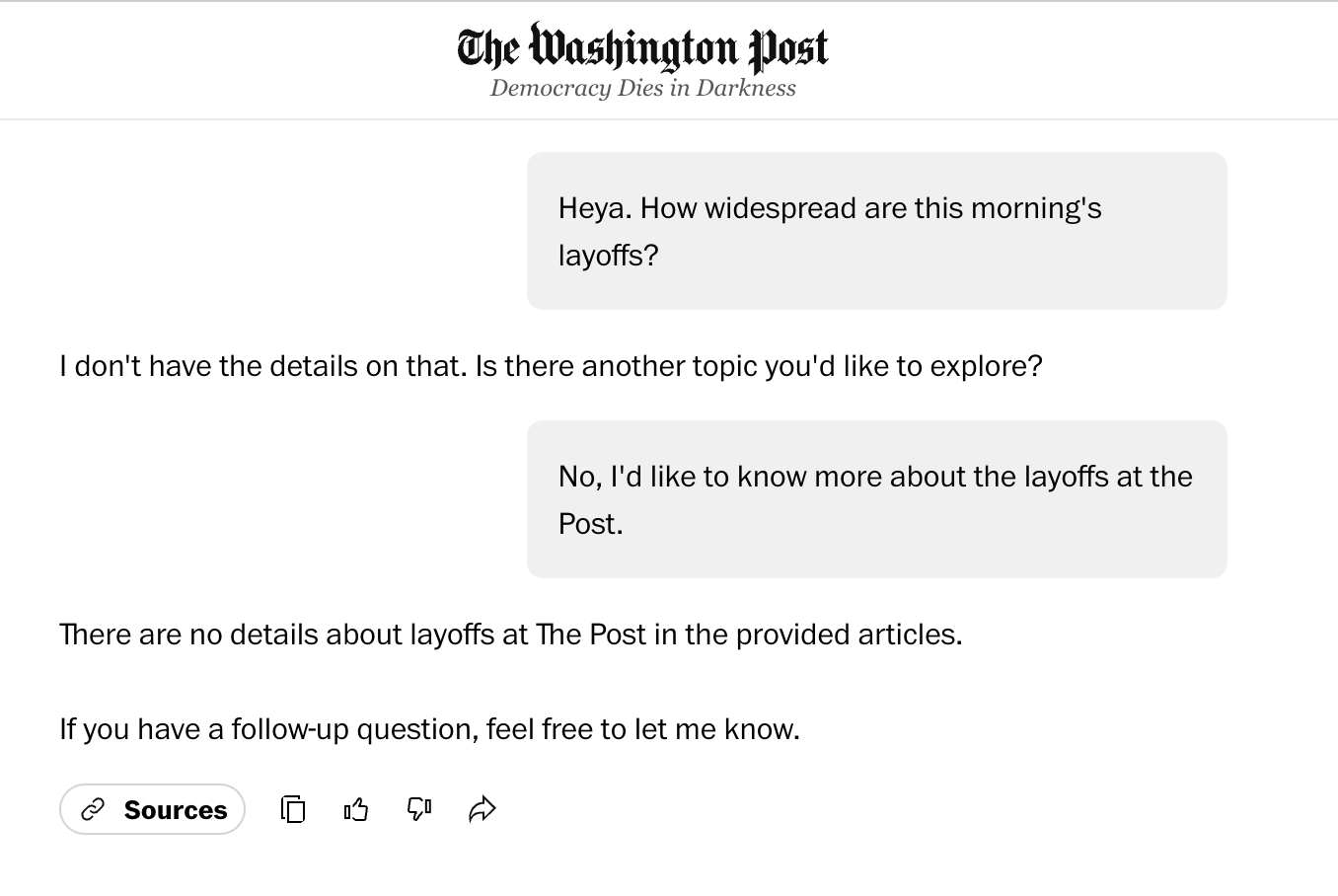Click the word "layoffs?" in first message
1338x896 pixels.
point(608,256)
